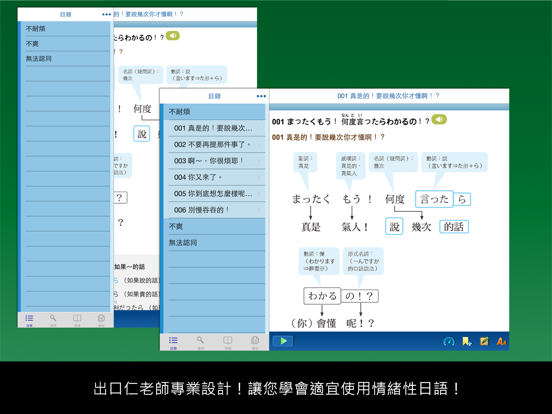Select book tab in back window bottom bar
552x414 pixels.
tap(77, 320)
